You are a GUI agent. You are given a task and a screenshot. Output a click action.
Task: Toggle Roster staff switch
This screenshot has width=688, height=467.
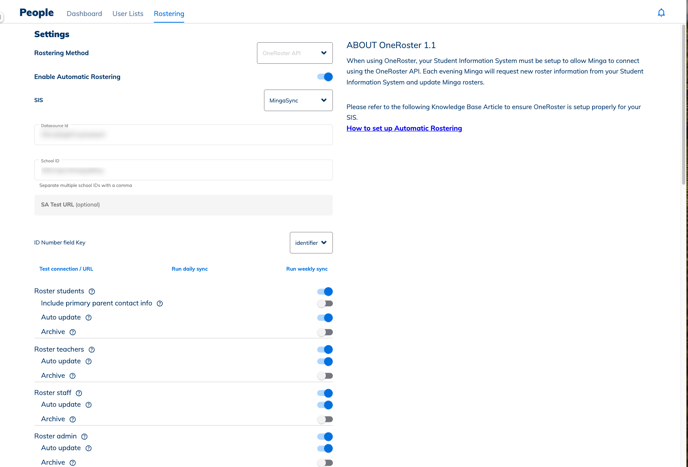[325, 393]
